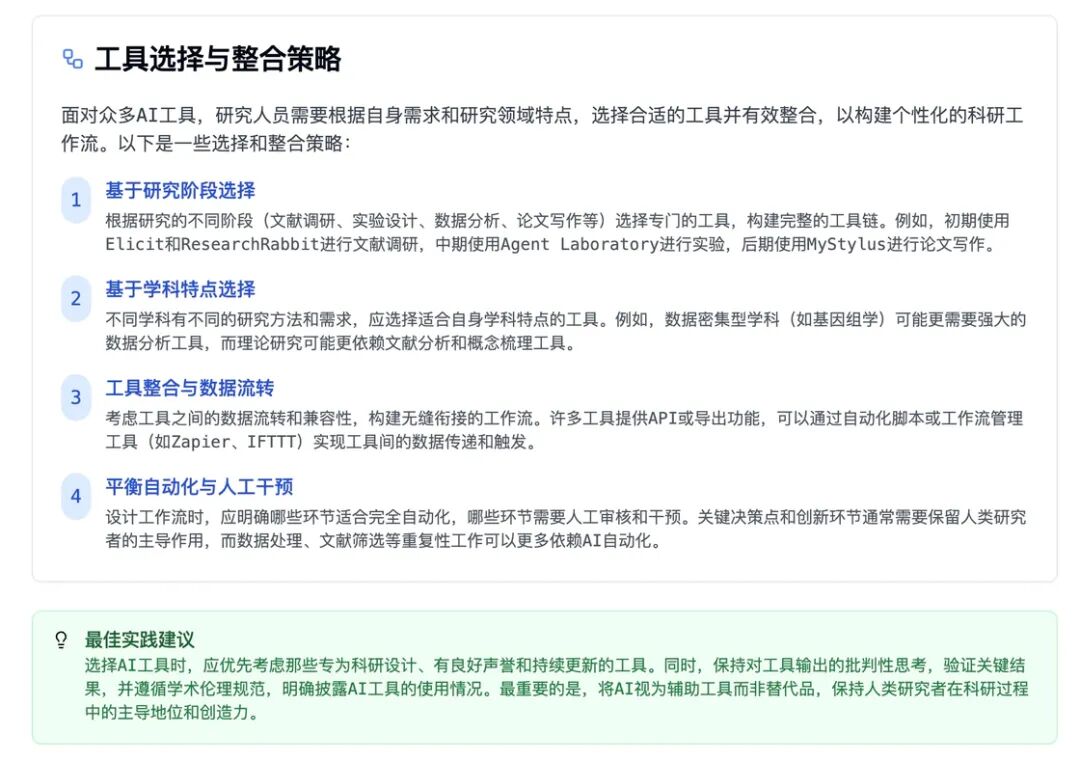Click the paragraph starting 设计工作流时
This screenshot has height=761, width=1080.
tap(565, 529)
